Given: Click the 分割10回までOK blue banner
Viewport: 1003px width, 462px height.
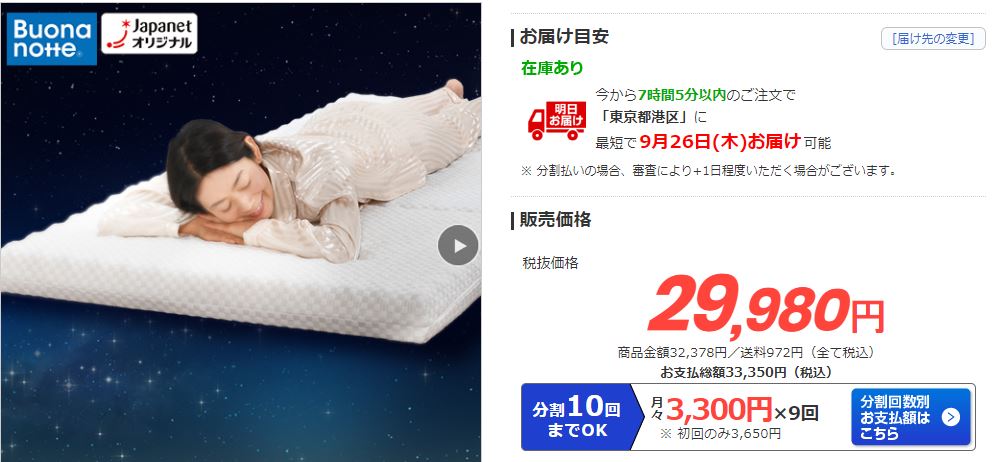Looking at the screenshot, I should pyautogui.click(x=576, y=416).
